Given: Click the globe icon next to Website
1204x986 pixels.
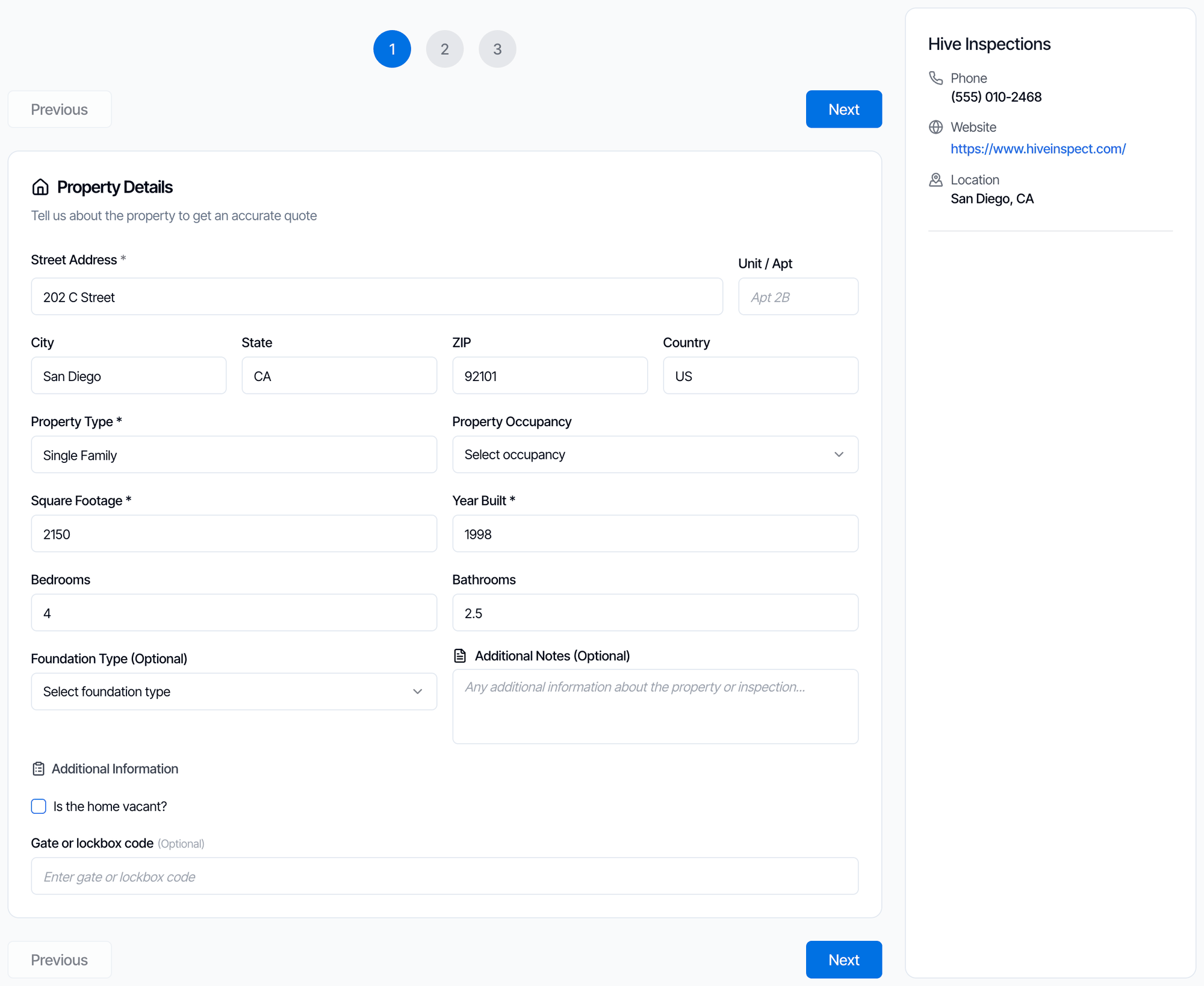Looking at the screenshot, I should pyautogui.click(x=936, y=127).
